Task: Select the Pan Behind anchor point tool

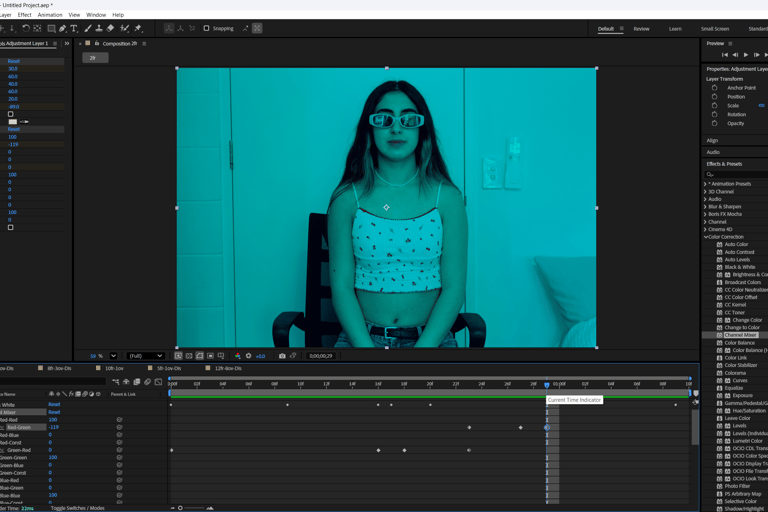Action: (x=37, y=28)
